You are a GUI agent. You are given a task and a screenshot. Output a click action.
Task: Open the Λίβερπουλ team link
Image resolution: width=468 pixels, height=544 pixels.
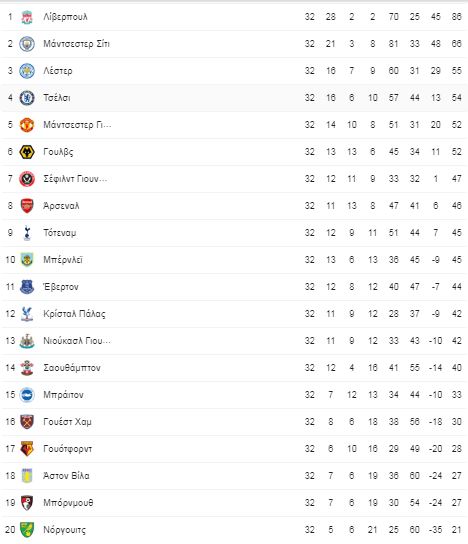click(65, 17)
